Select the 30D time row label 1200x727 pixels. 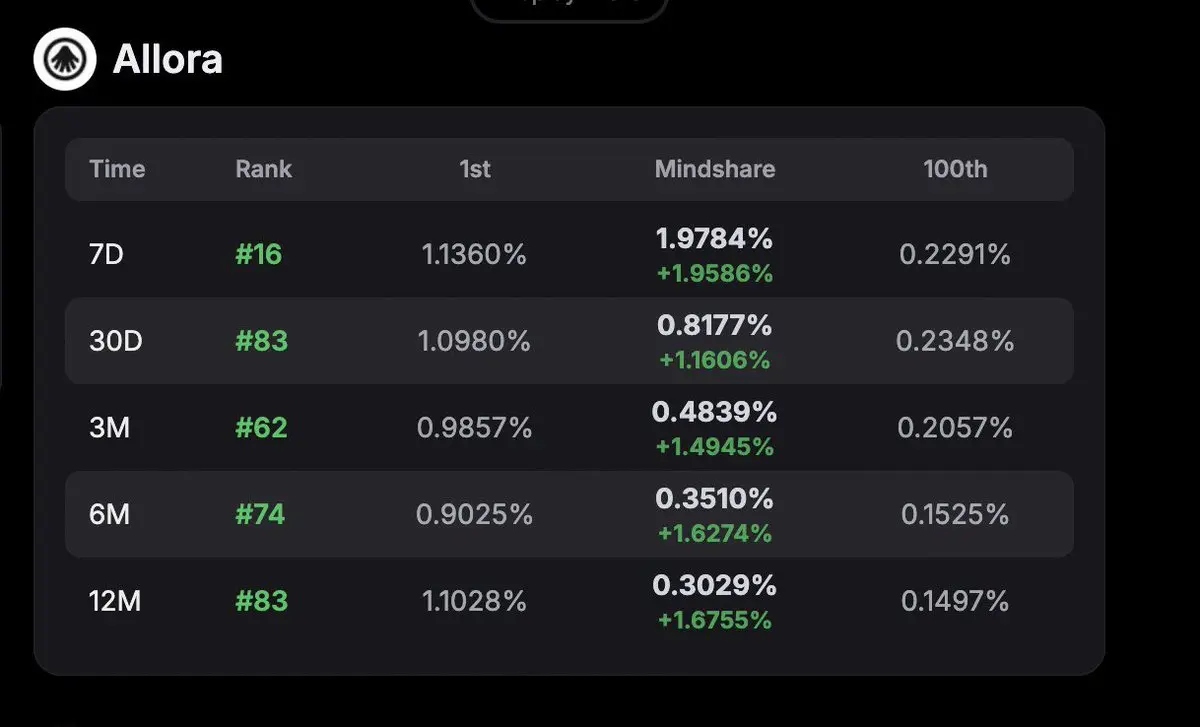(x=116, y=341)
